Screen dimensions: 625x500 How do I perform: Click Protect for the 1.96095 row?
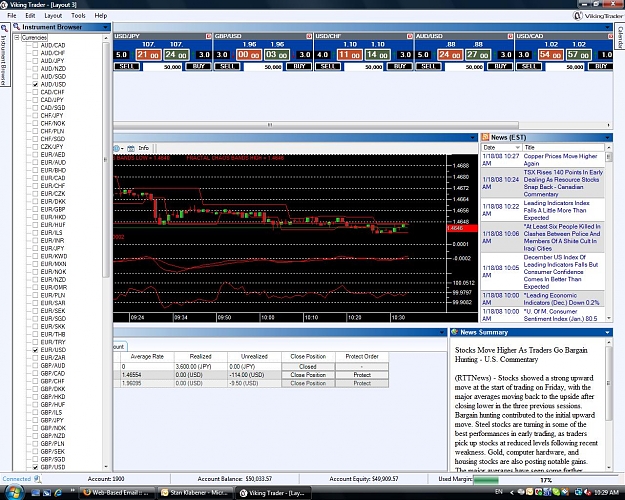(362, 383)
